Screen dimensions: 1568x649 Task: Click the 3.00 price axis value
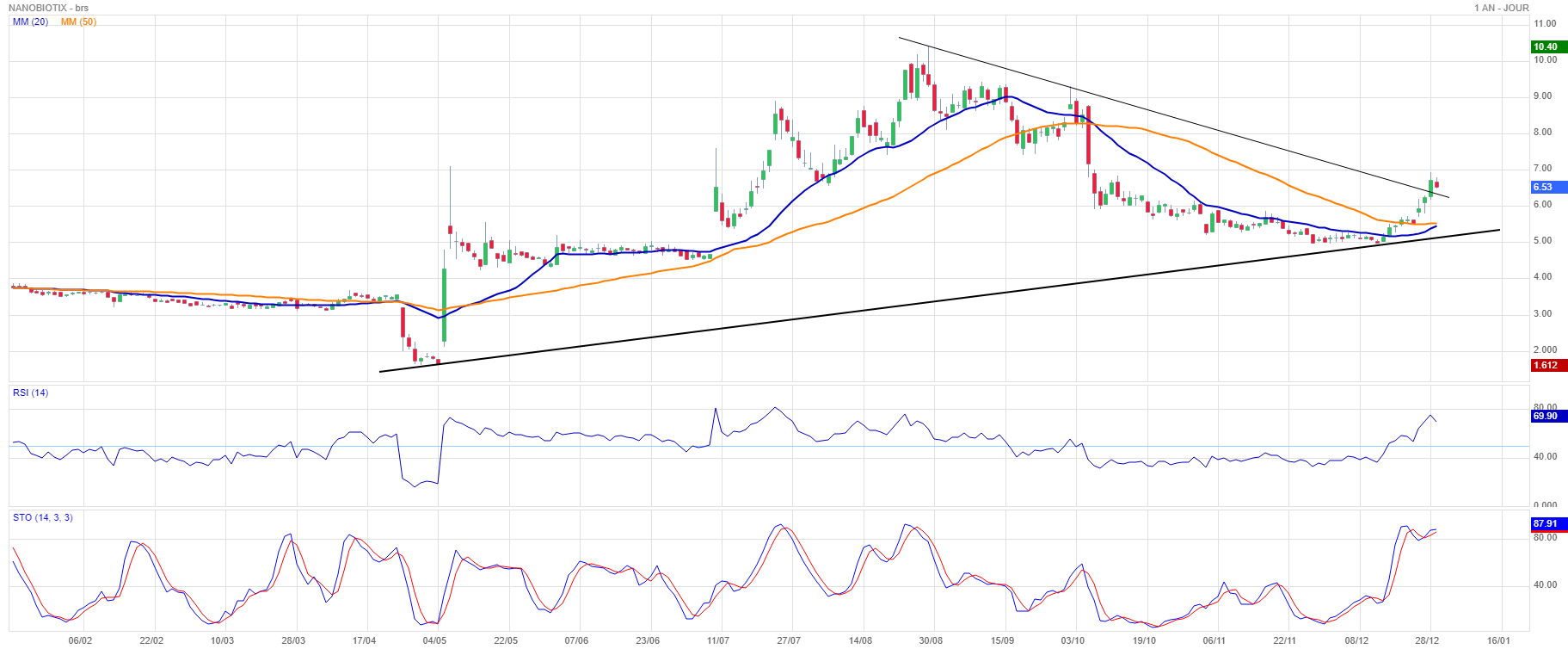[1543, 314]
